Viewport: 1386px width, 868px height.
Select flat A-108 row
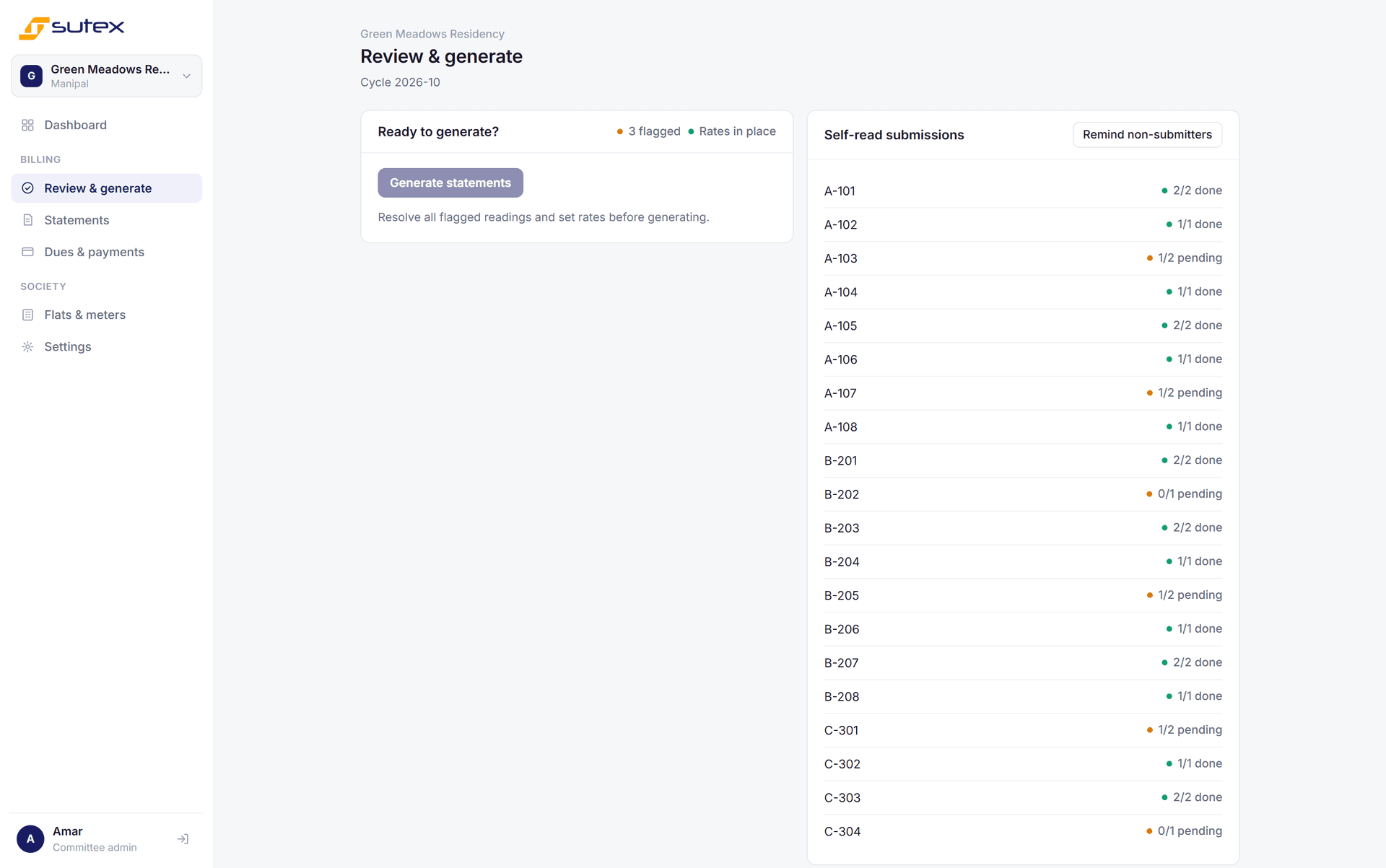pos(1023,426)
